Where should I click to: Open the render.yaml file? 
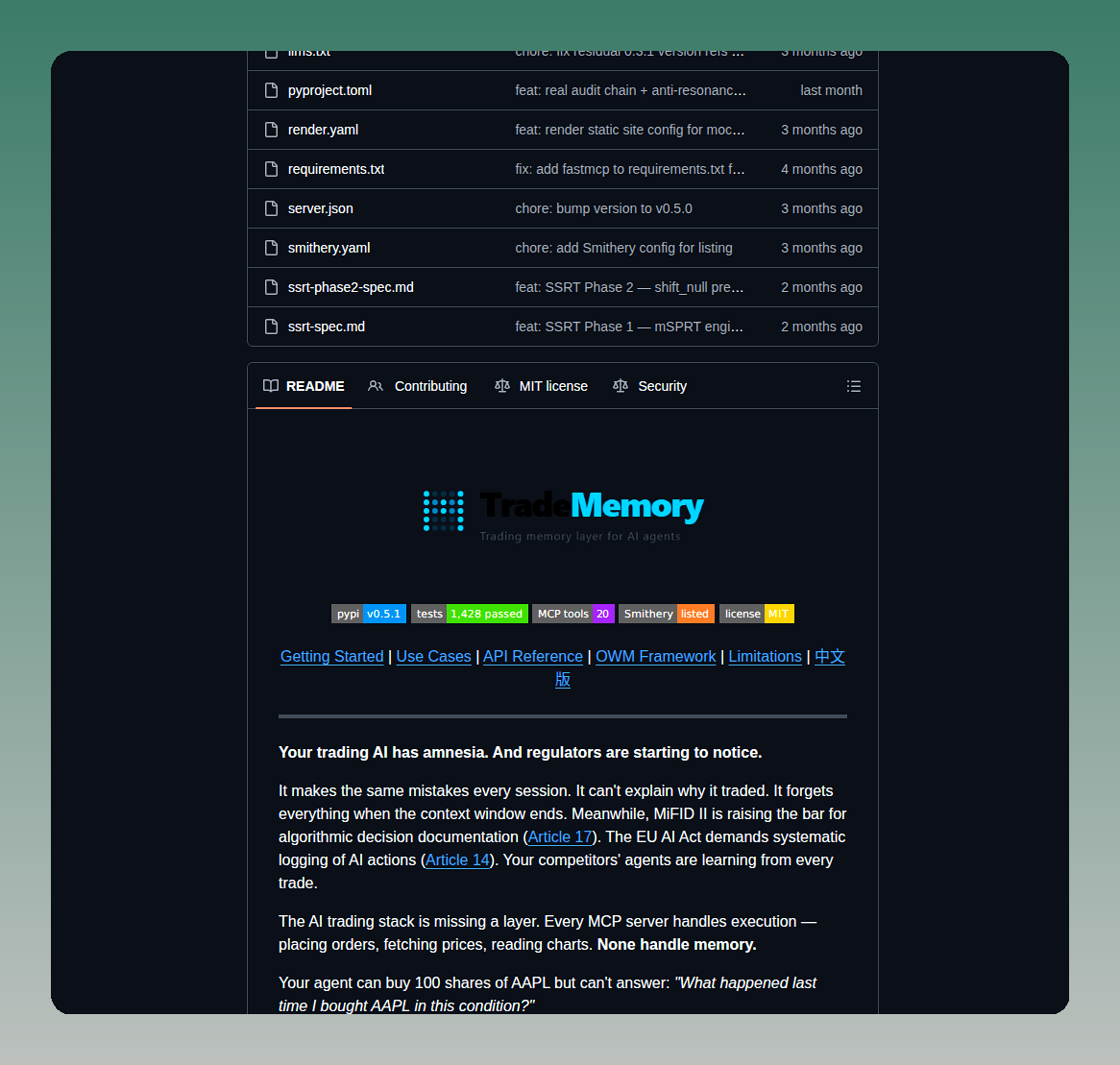pos(323,130)
